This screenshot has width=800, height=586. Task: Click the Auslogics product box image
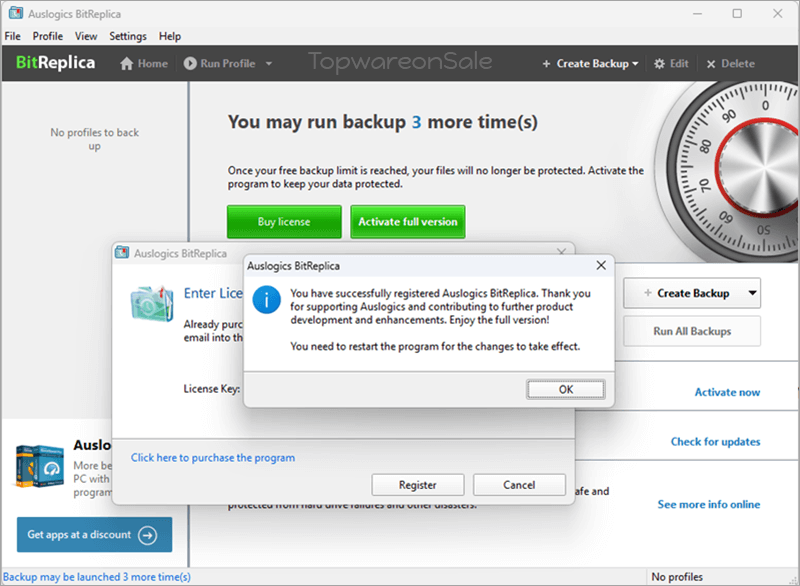pyautogui.click(x=40, y=466)
